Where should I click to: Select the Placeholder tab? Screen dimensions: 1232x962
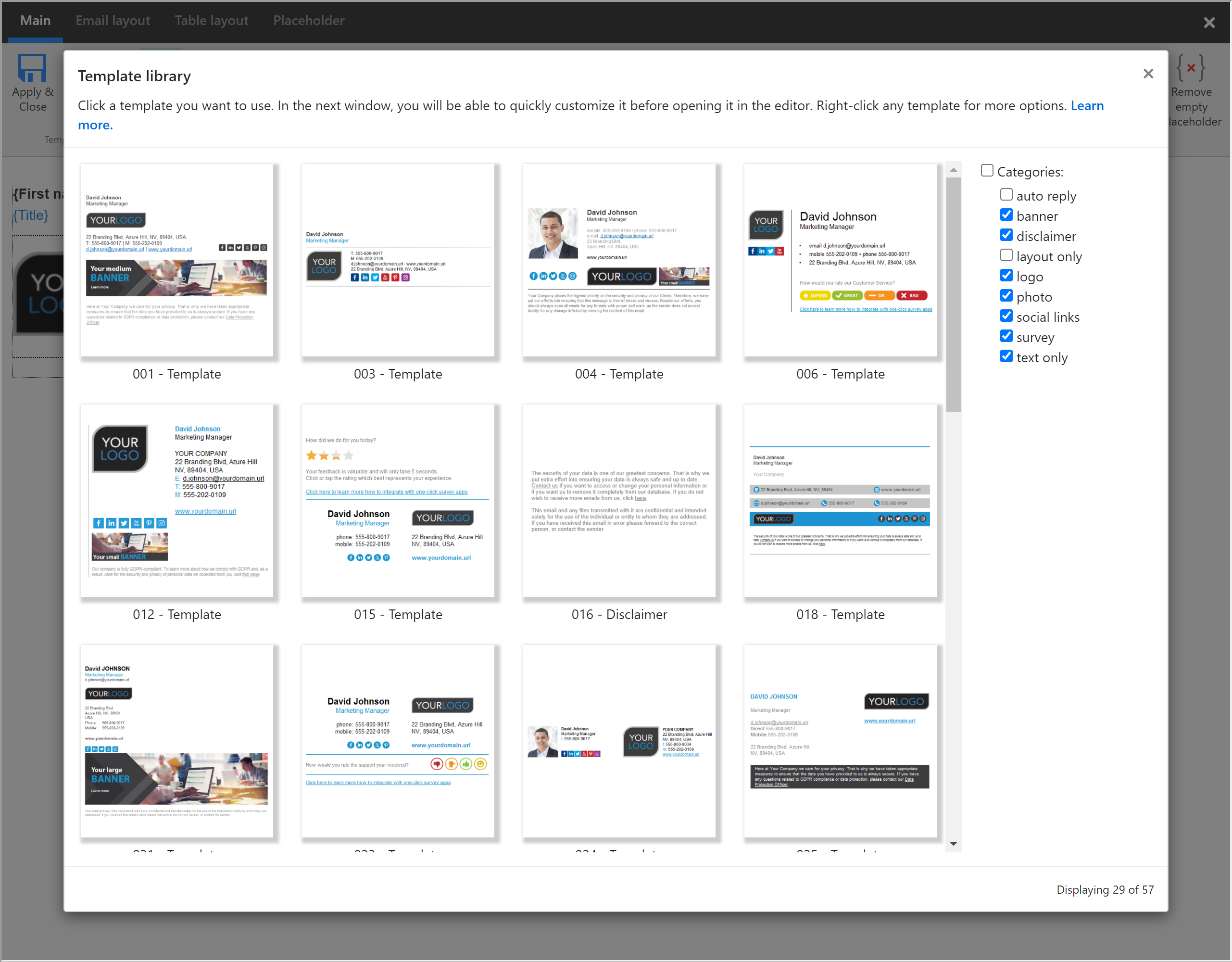coord(309,20)
